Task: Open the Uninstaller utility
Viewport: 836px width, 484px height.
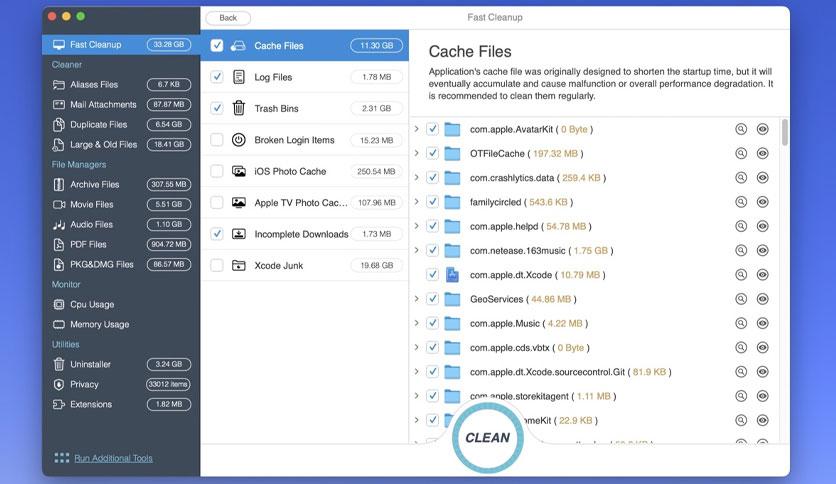Action: click(x=121, y=365)
